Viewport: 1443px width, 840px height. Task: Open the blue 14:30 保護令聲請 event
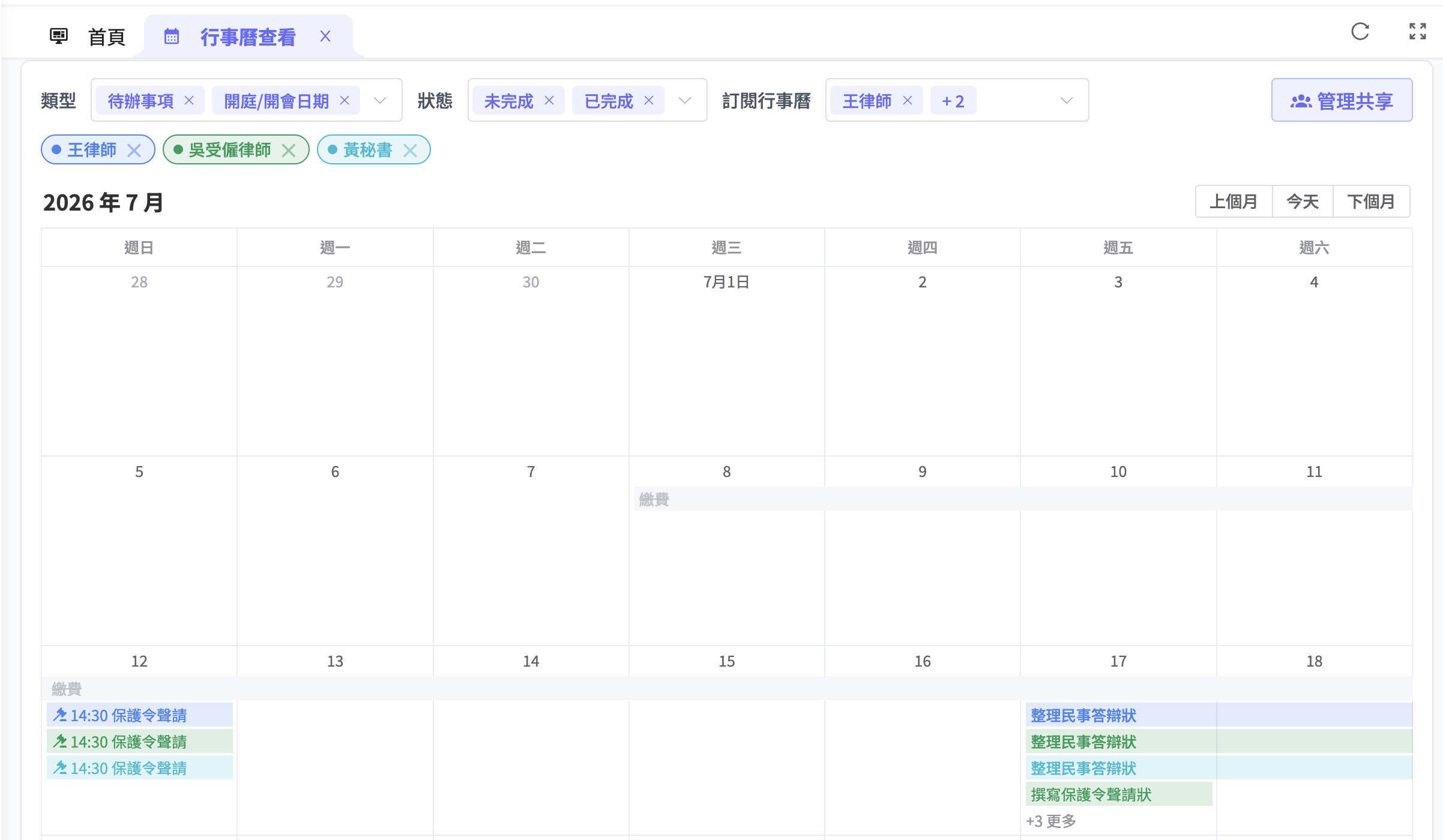click(140, 715)
